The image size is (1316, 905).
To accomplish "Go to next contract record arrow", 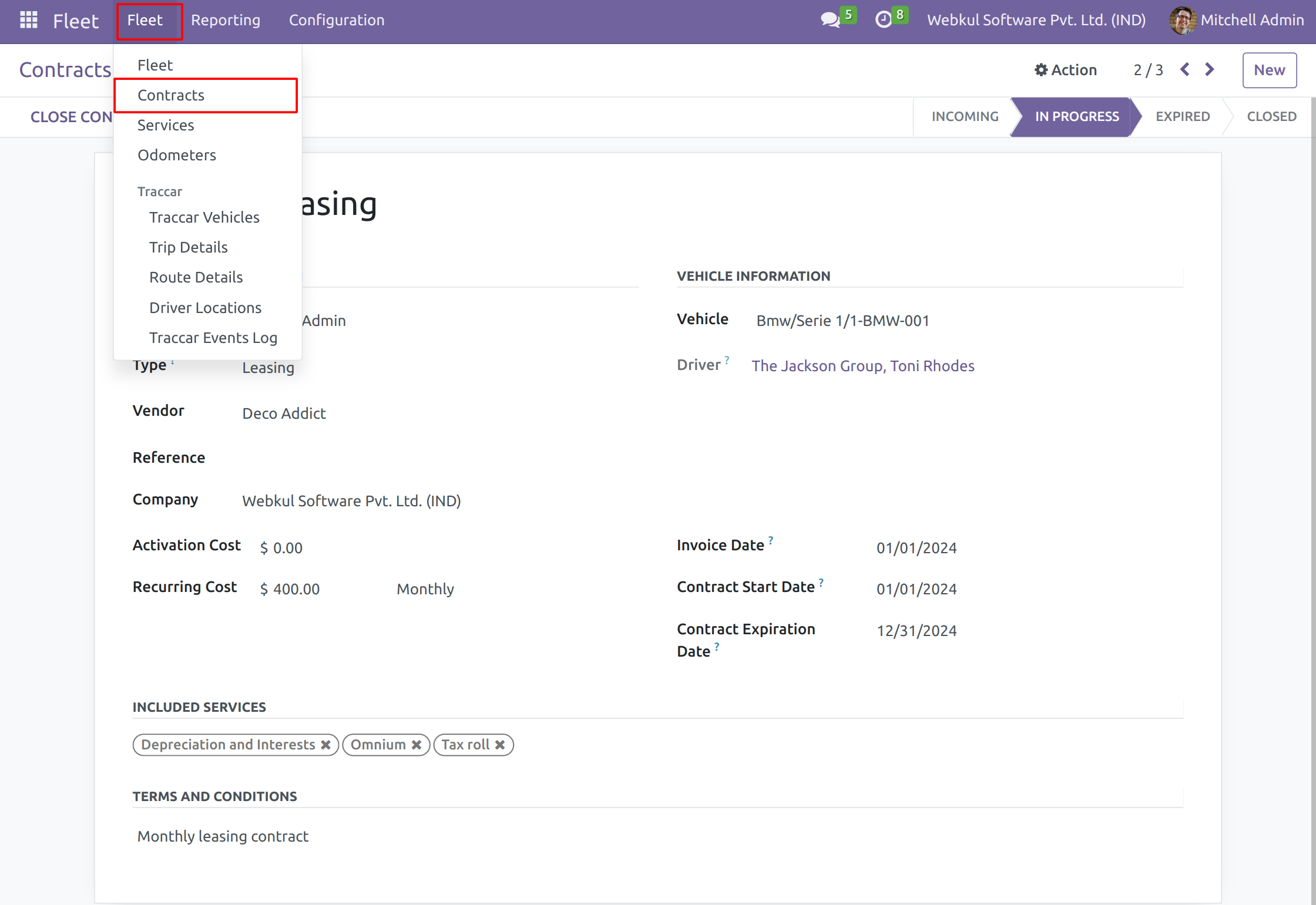I will [x=1210, y=70].
